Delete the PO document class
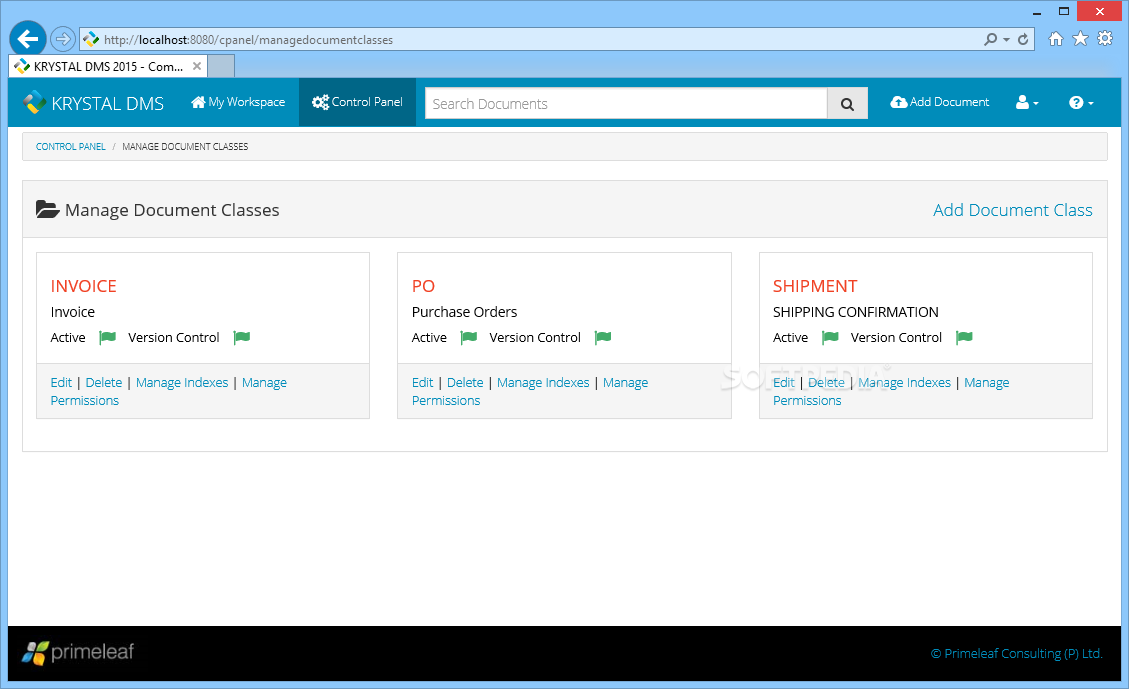Image resolution: width=1129 pixels, height=689 pixels. 465,382
